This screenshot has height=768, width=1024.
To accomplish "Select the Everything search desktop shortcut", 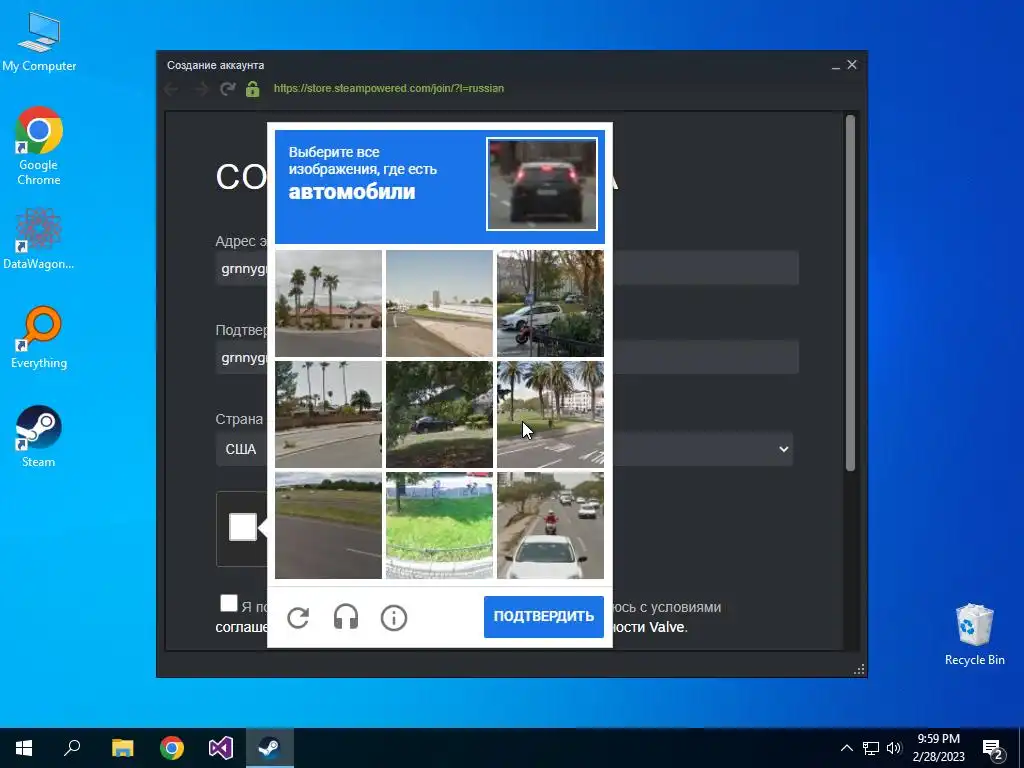I will tap(39, 338).
